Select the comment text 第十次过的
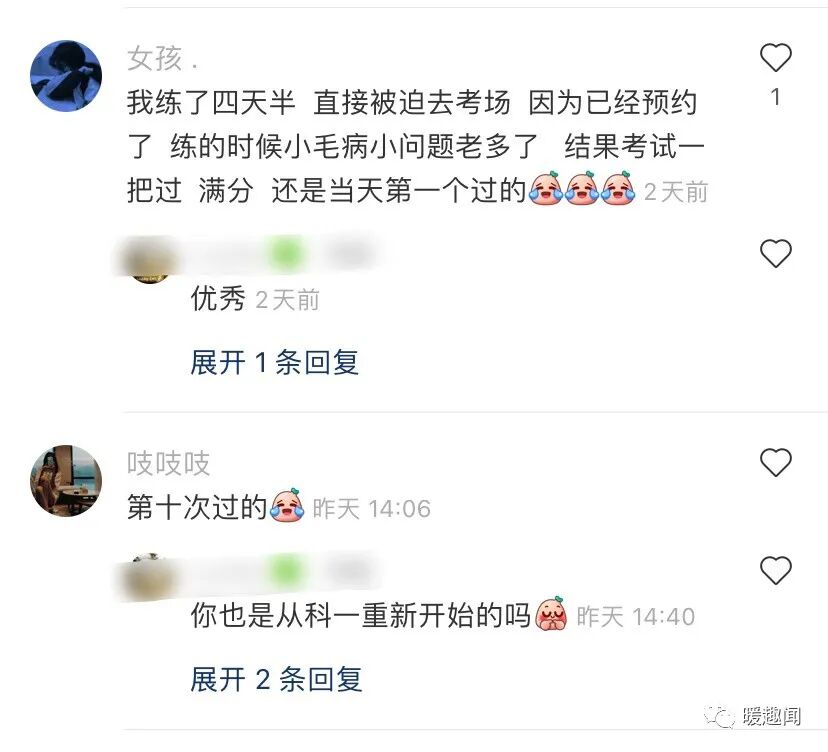 [196, 508]
